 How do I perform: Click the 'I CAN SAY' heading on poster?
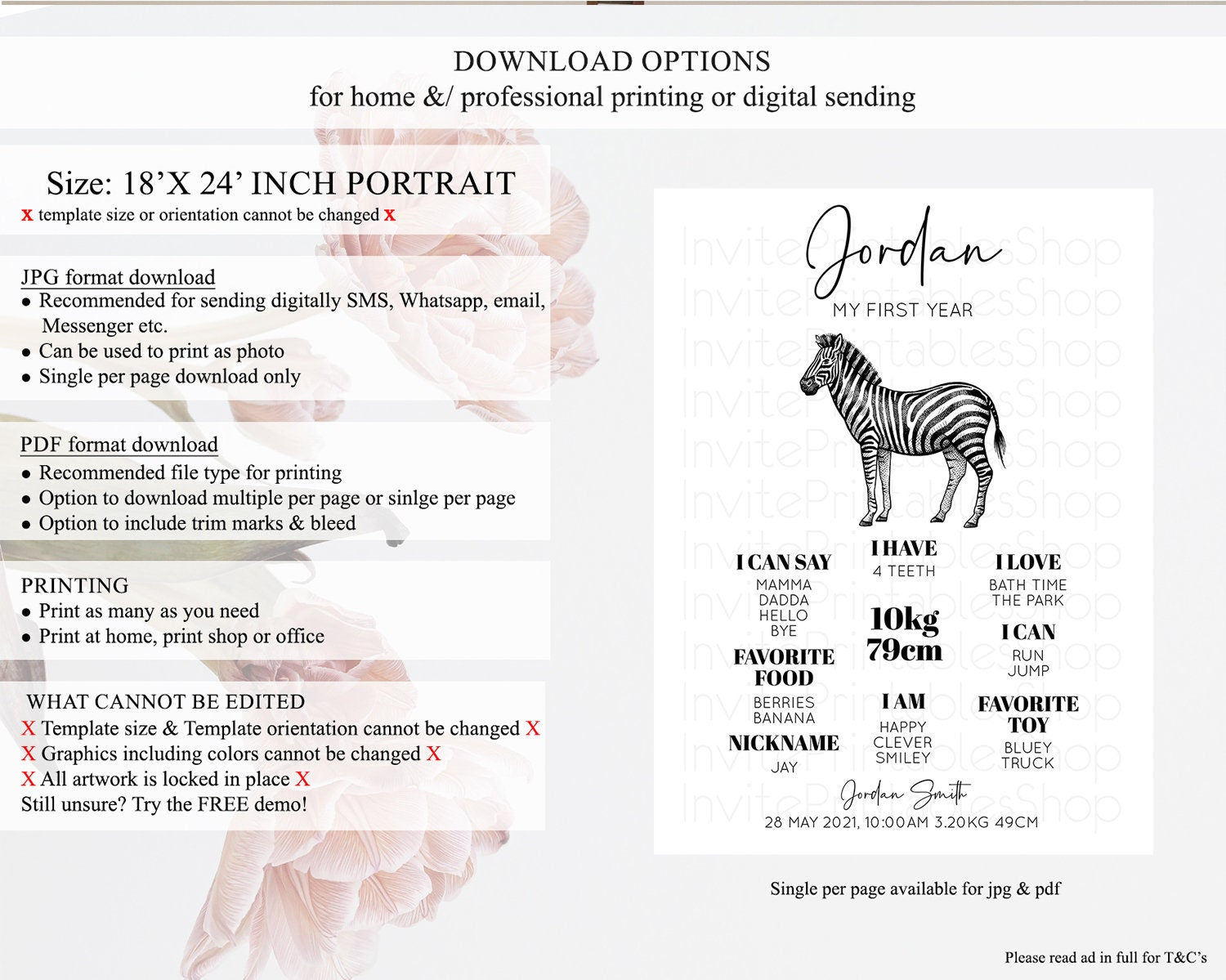click(783, 562)
